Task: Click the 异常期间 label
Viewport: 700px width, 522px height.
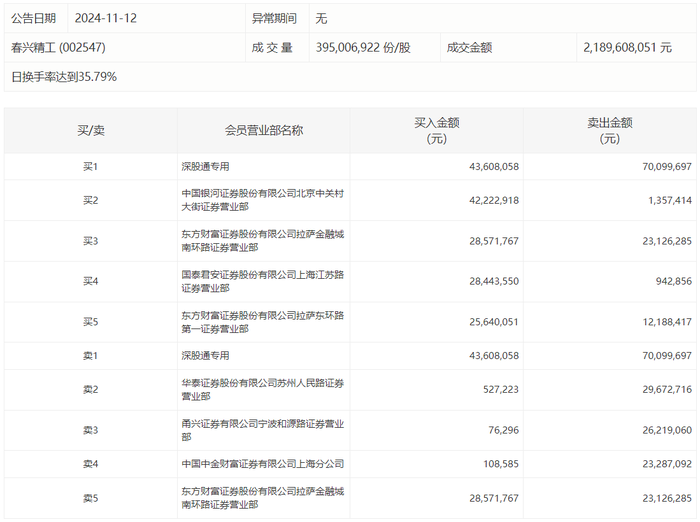Action: point(274,18)
